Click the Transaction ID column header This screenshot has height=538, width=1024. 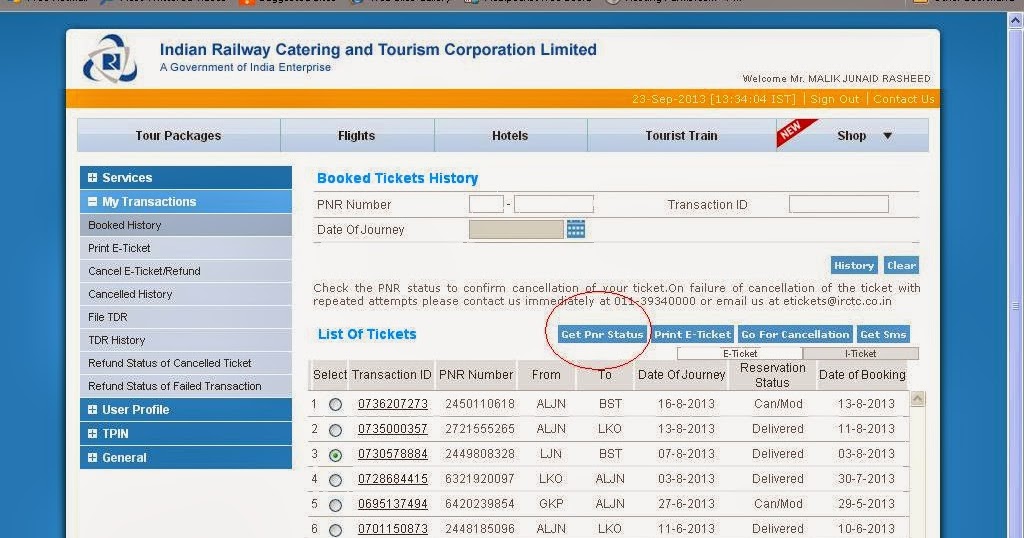[392, 375]
